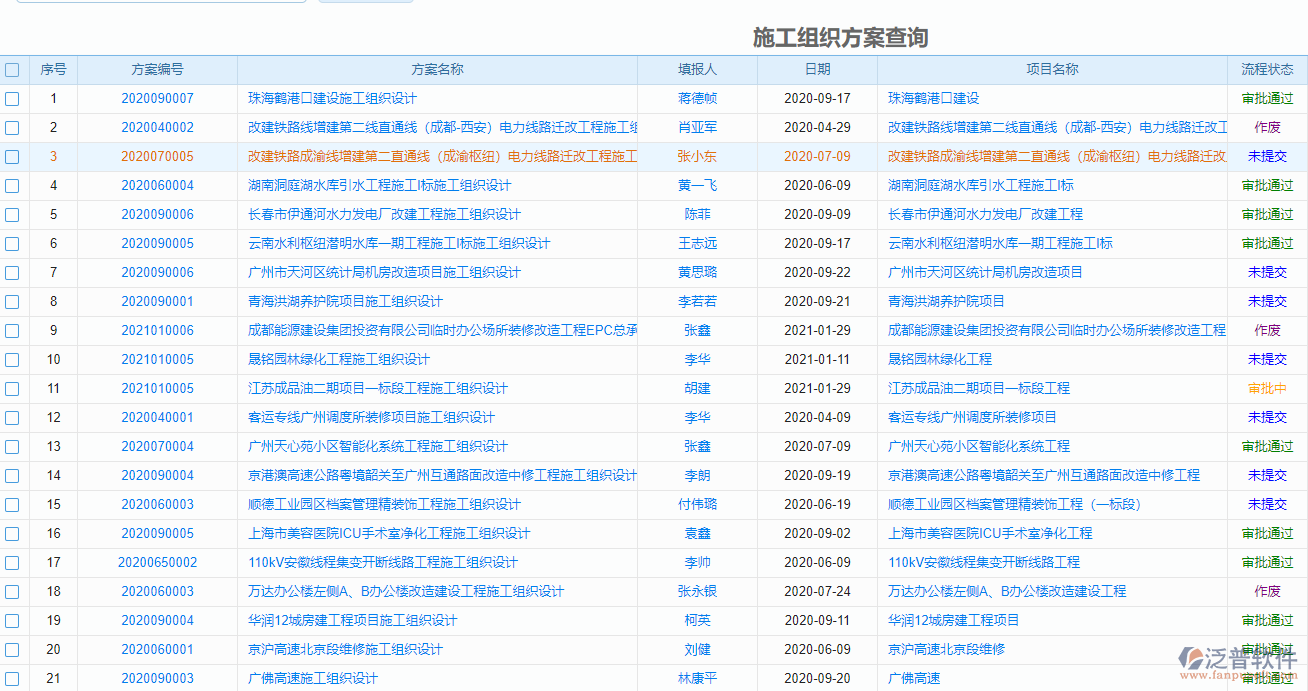Viewport: 1308px width, 691px height.
Task: Check the checkbox for row 17 110kV安徽线程
Action: point(13,562)
